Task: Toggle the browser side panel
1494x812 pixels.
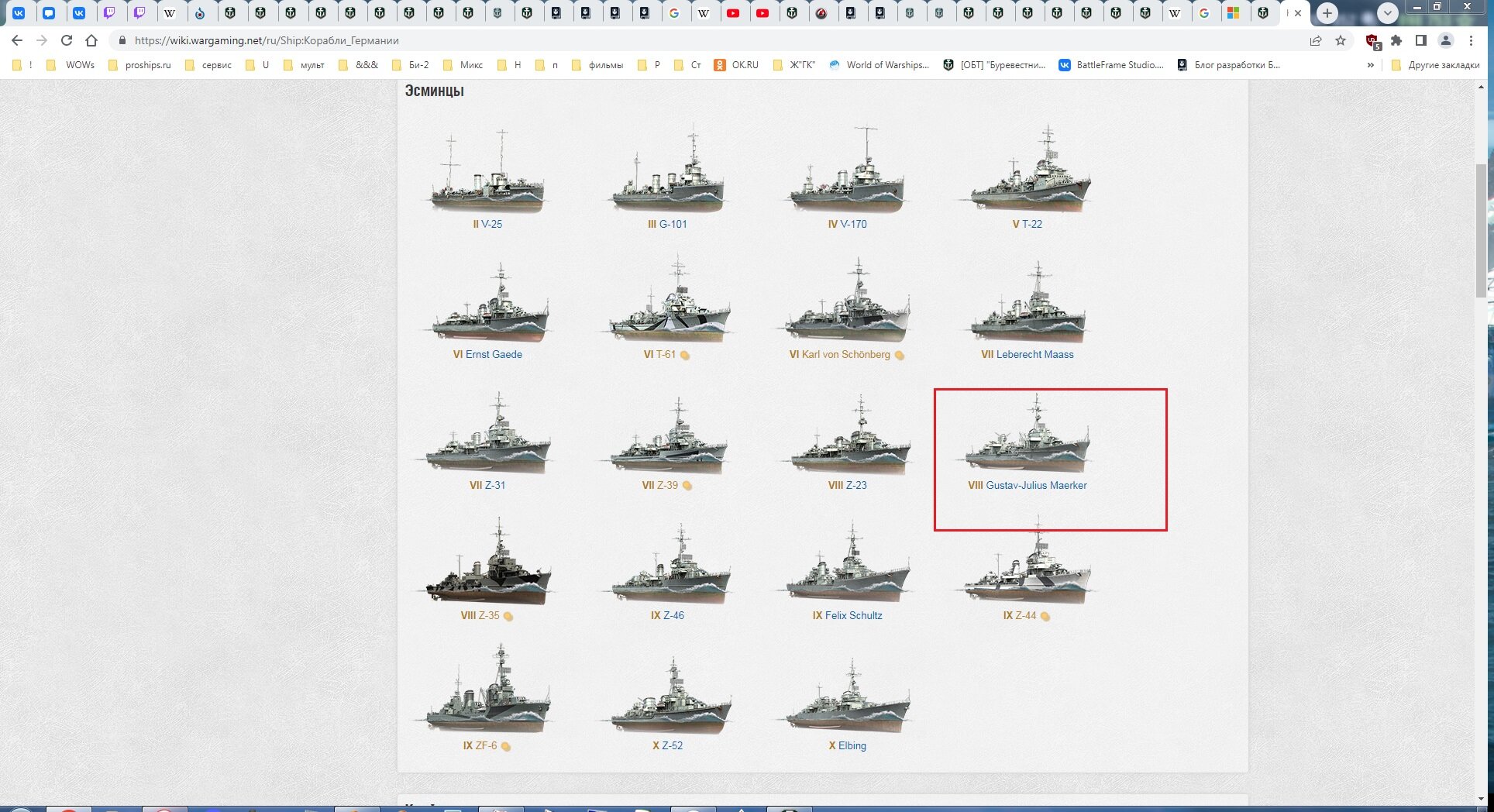Action: point(1421,40)
